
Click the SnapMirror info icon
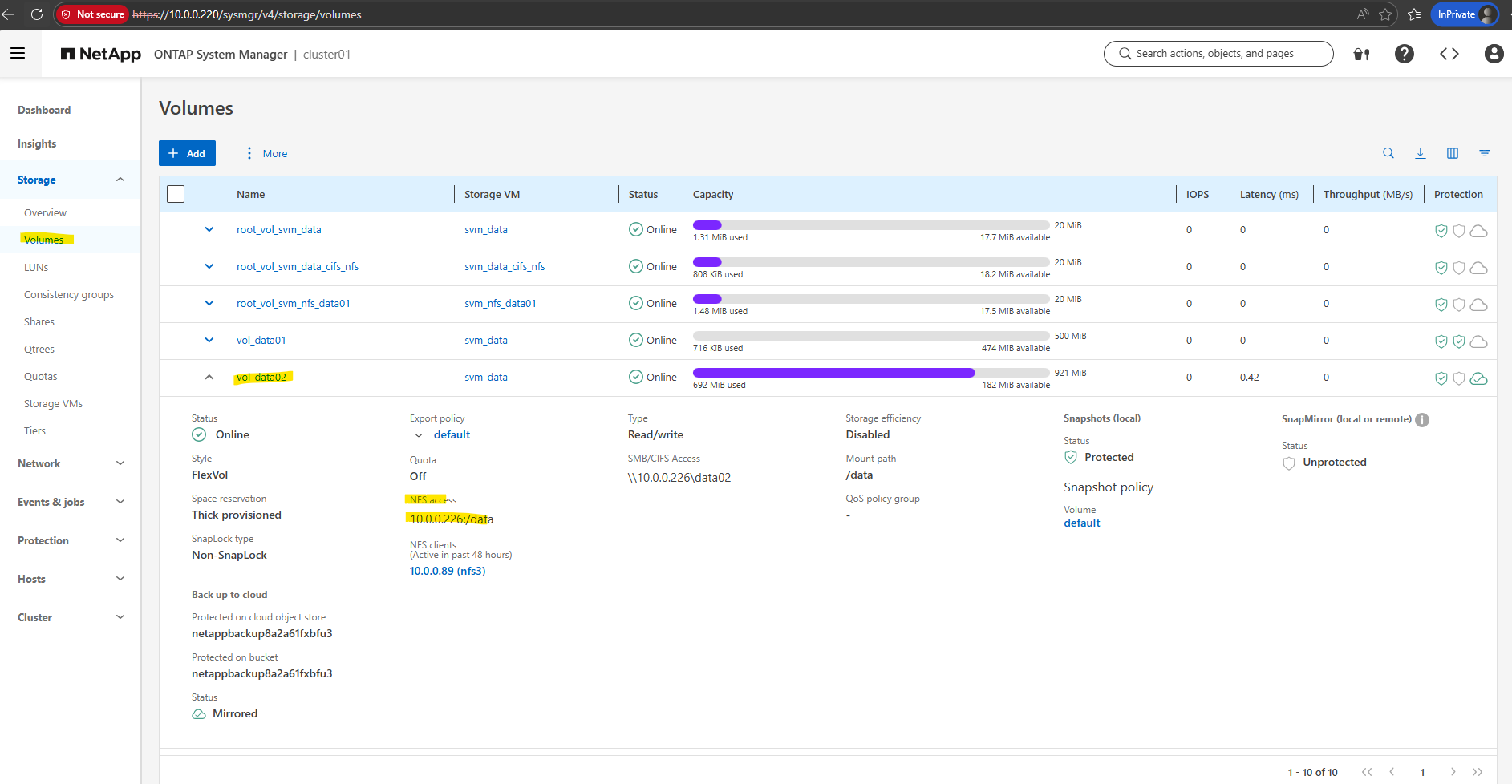tap(1422, 420)
